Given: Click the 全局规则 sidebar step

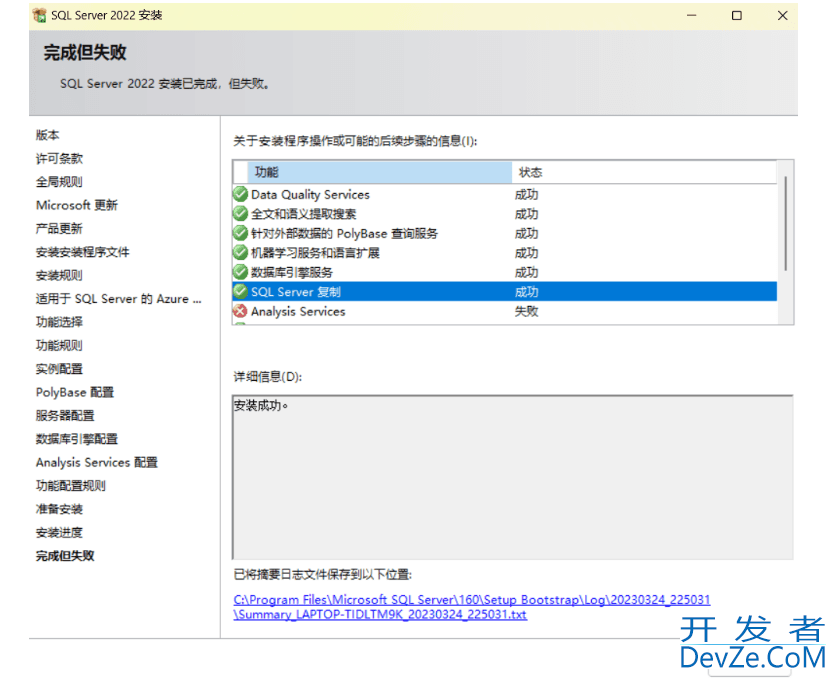Looking at the screenshot, I should click(x=59, y=182).
